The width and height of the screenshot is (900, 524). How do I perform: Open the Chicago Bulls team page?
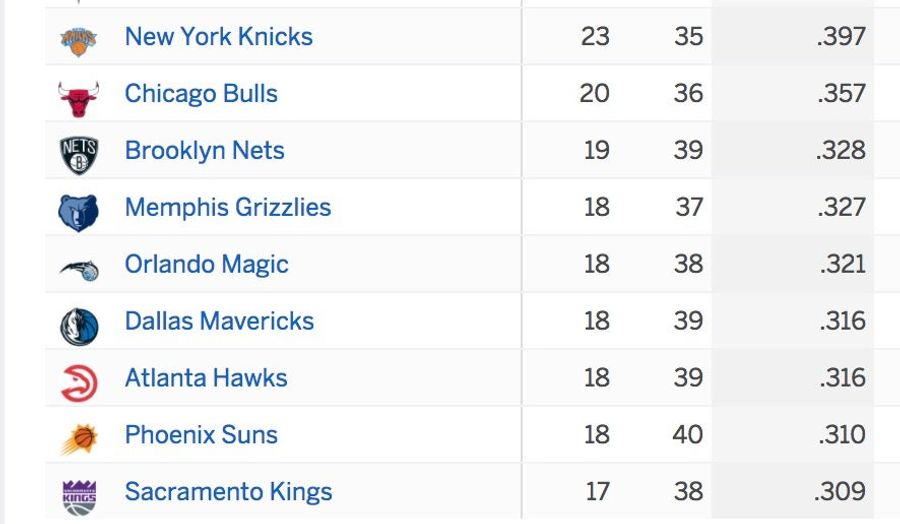(201, 94)
